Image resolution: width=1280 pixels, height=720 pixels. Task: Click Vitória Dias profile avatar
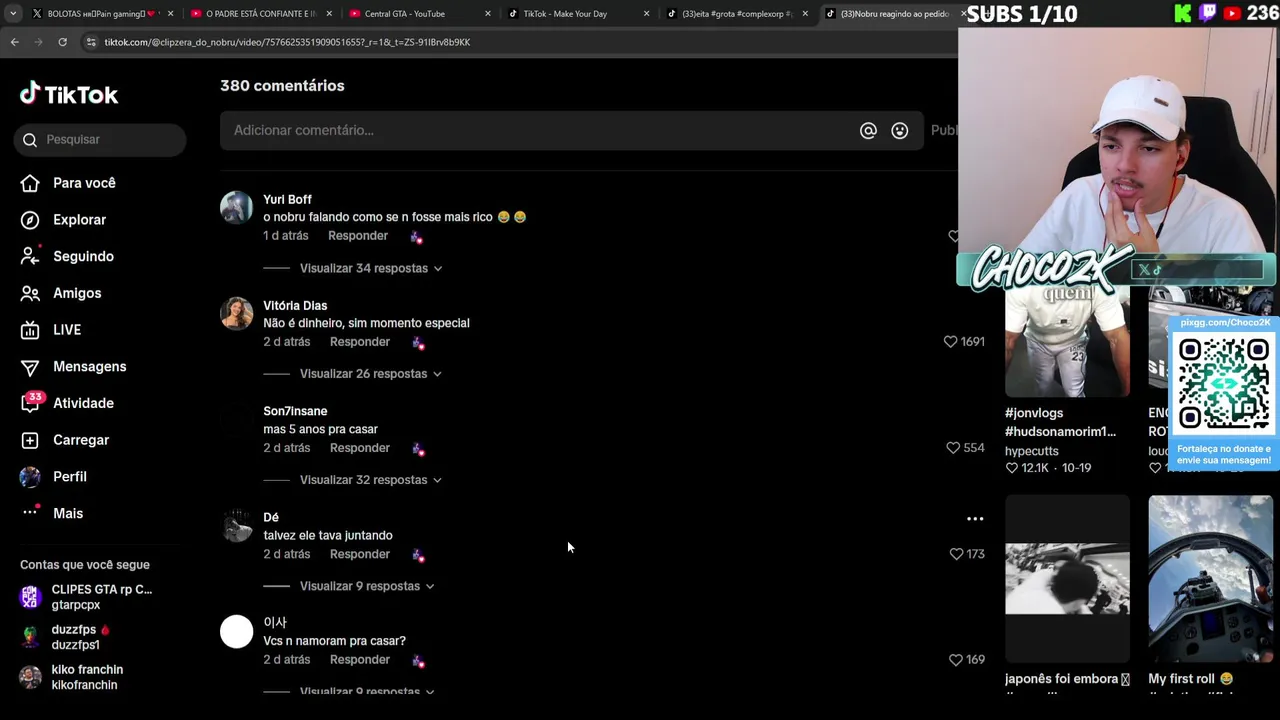(237, 313)
